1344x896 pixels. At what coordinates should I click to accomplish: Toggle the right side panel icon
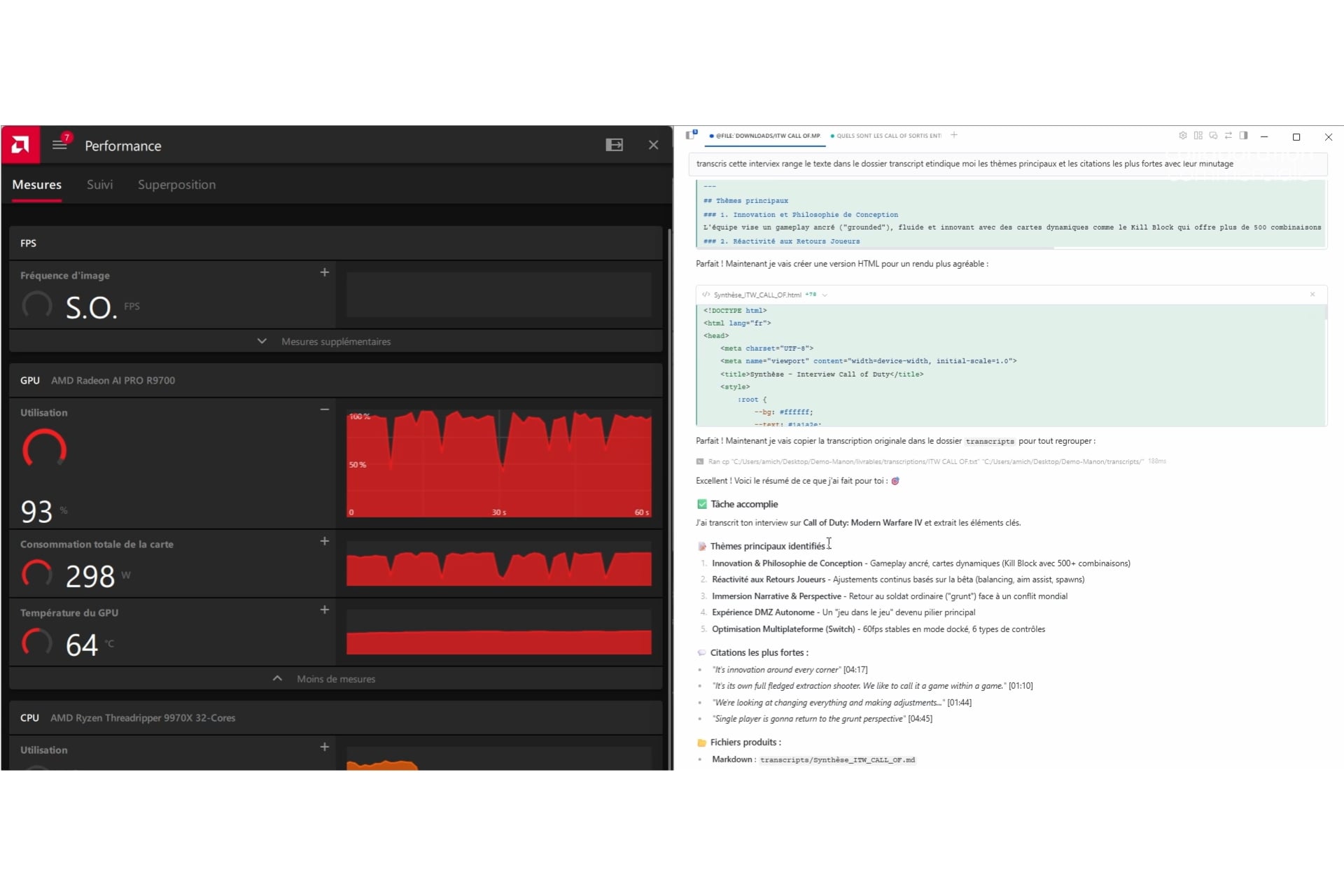point(1244,136)
